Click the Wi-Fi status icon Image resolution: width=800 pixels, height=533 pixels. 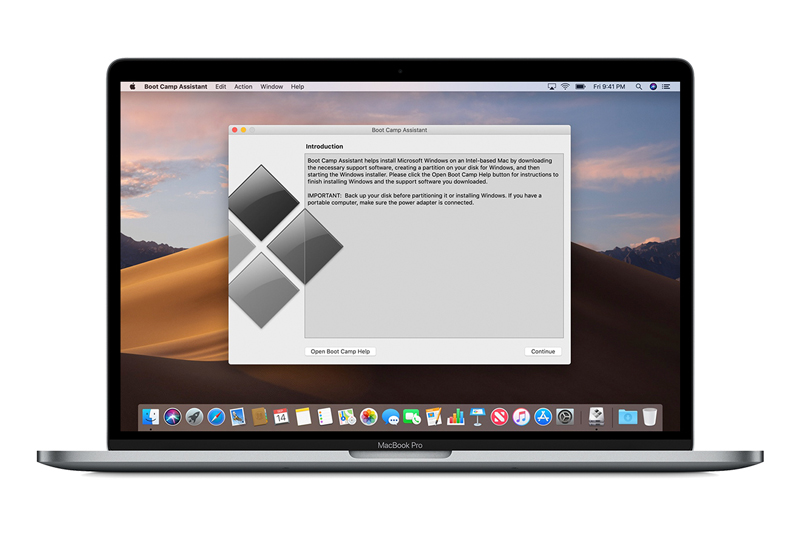(x=565, y=87)
